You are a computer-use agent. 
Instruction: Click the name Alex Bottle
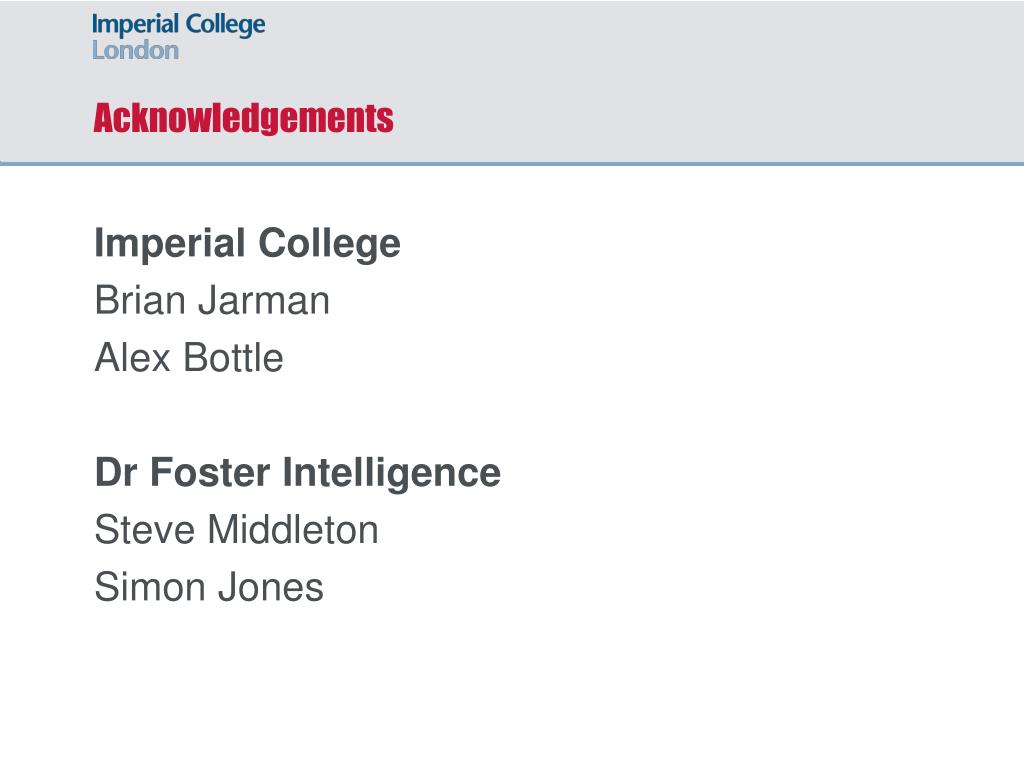click(189, 358)
